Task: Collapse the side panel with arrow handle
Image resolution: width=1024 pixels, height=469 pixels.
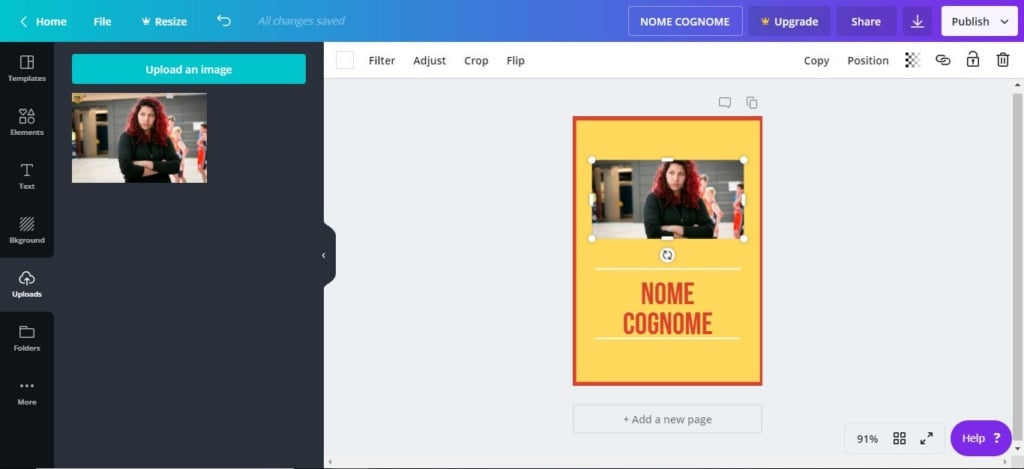Action: [323, 255]
